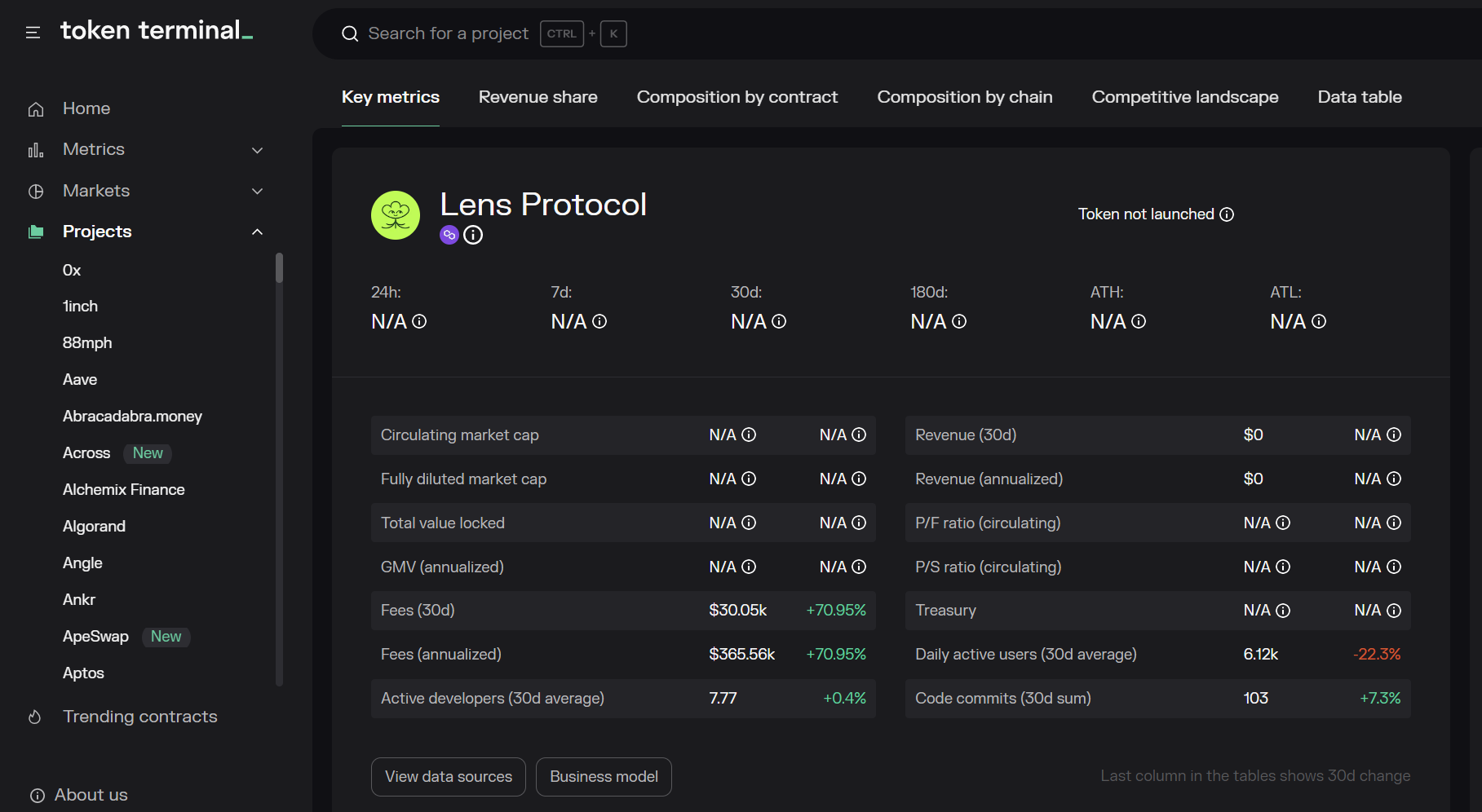Click Fees (30d) value $30.05k
This screenshot has height=812, width=1482.
[738, 611]
